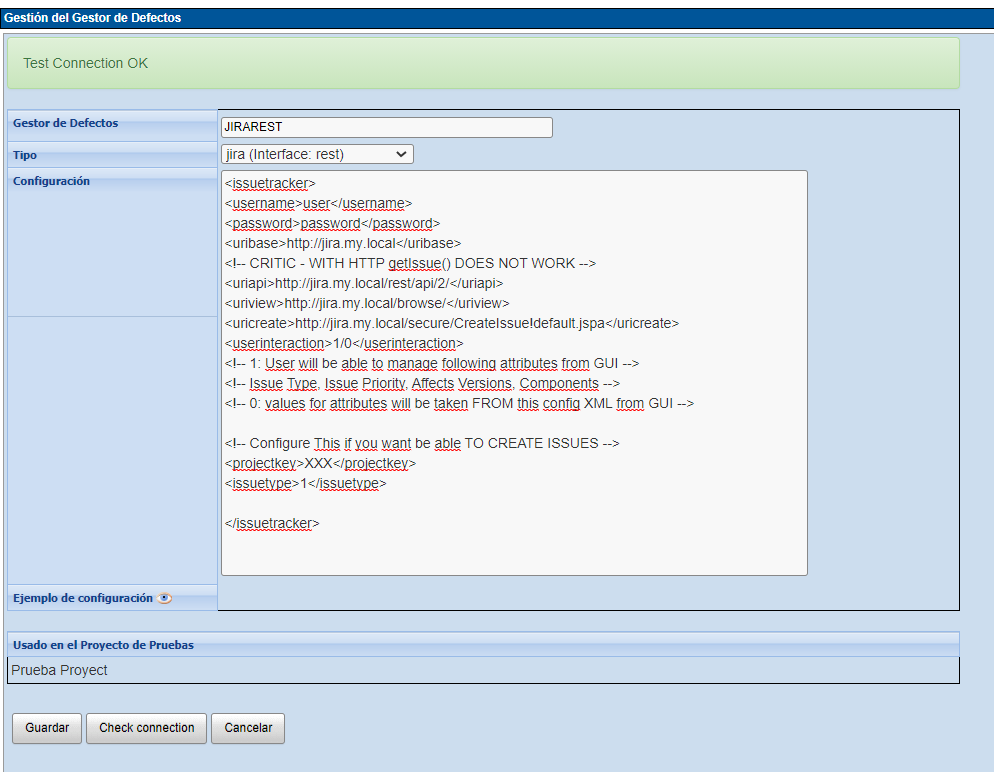Click the Check connection button
Viewport: 994px width, 772px height.
pyautogui.click(x=146, y=728)
